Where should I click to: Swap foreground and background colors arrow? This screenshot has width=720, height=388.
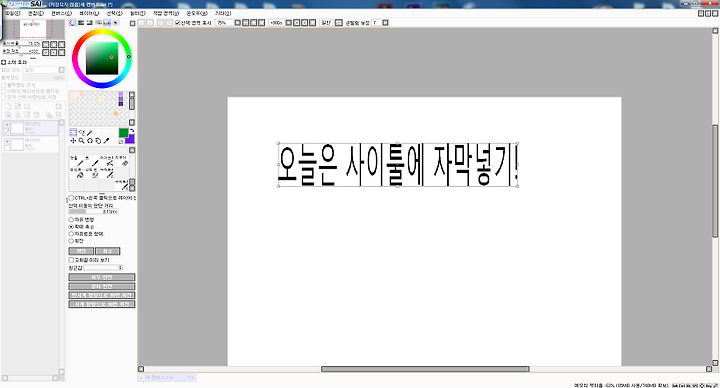(x=132, y=130)
